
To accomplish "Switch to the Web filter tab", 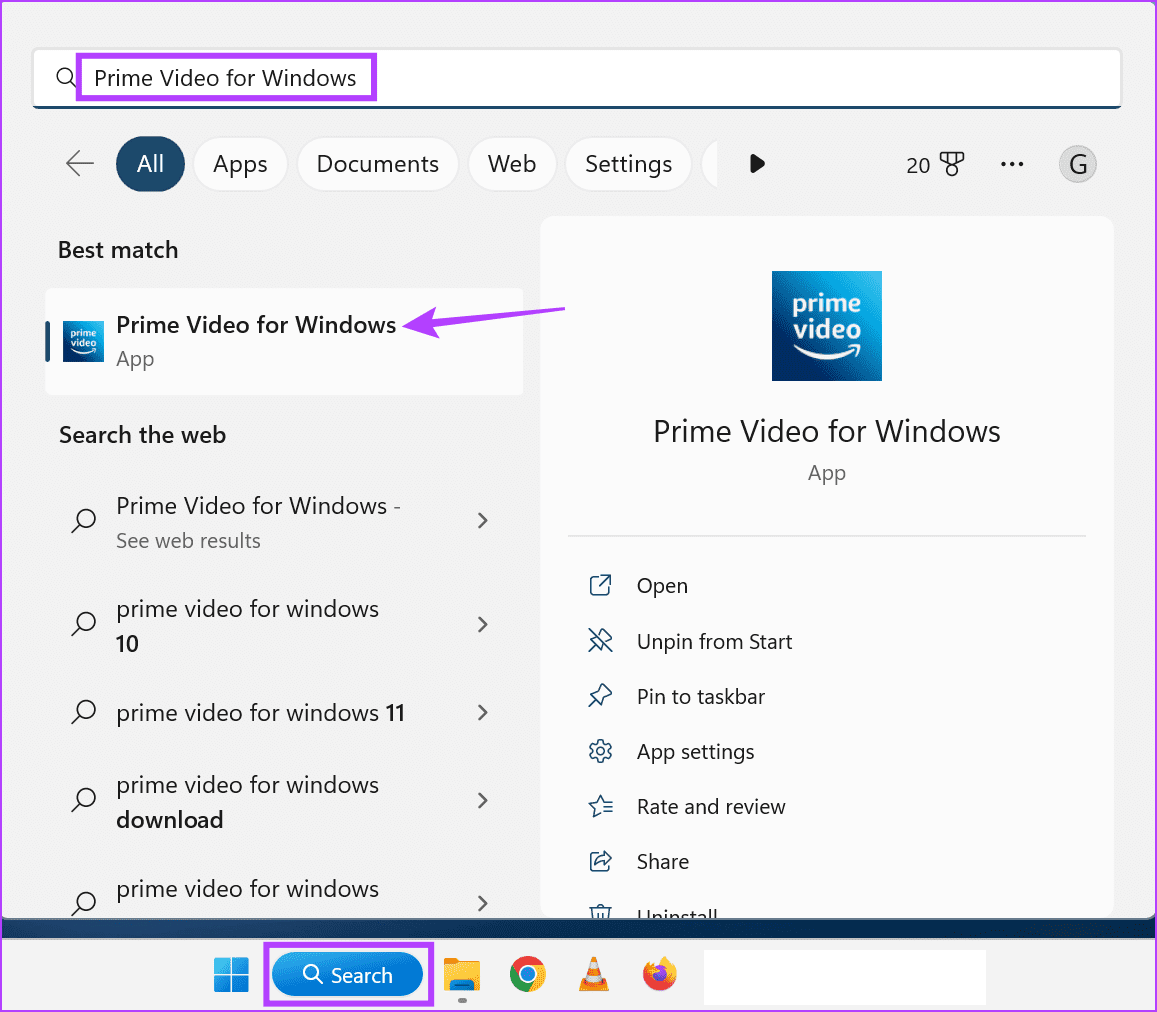I will tap(511, 164).
